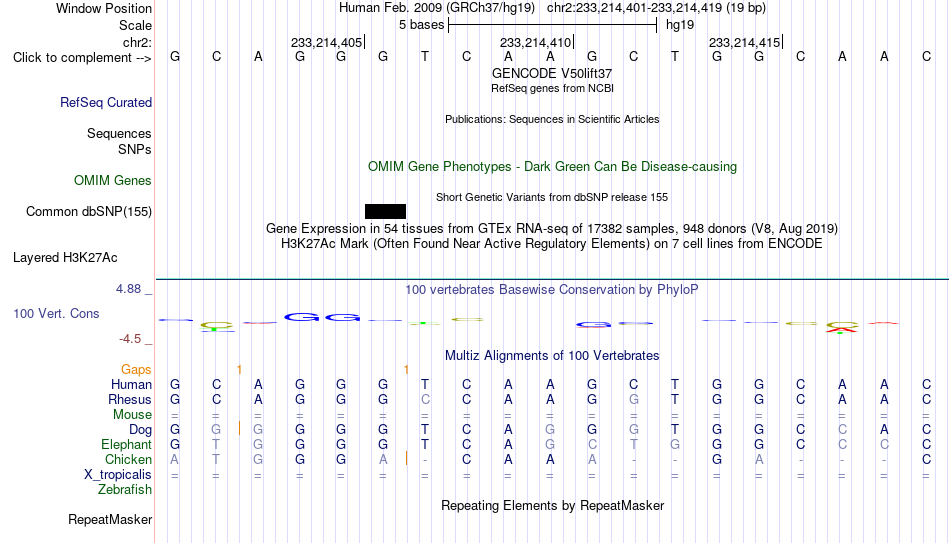The width and height of the screenshot is (950, 543).
Task: Click the SNPs track label
Action: 135,149
